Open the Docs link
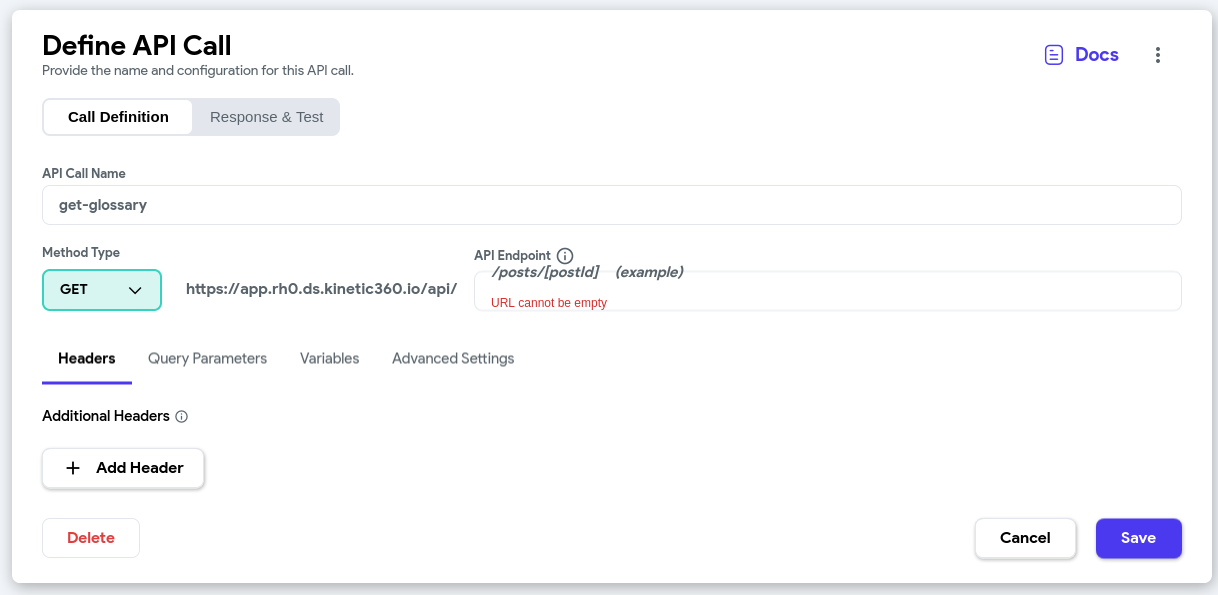 [1096, 54]
